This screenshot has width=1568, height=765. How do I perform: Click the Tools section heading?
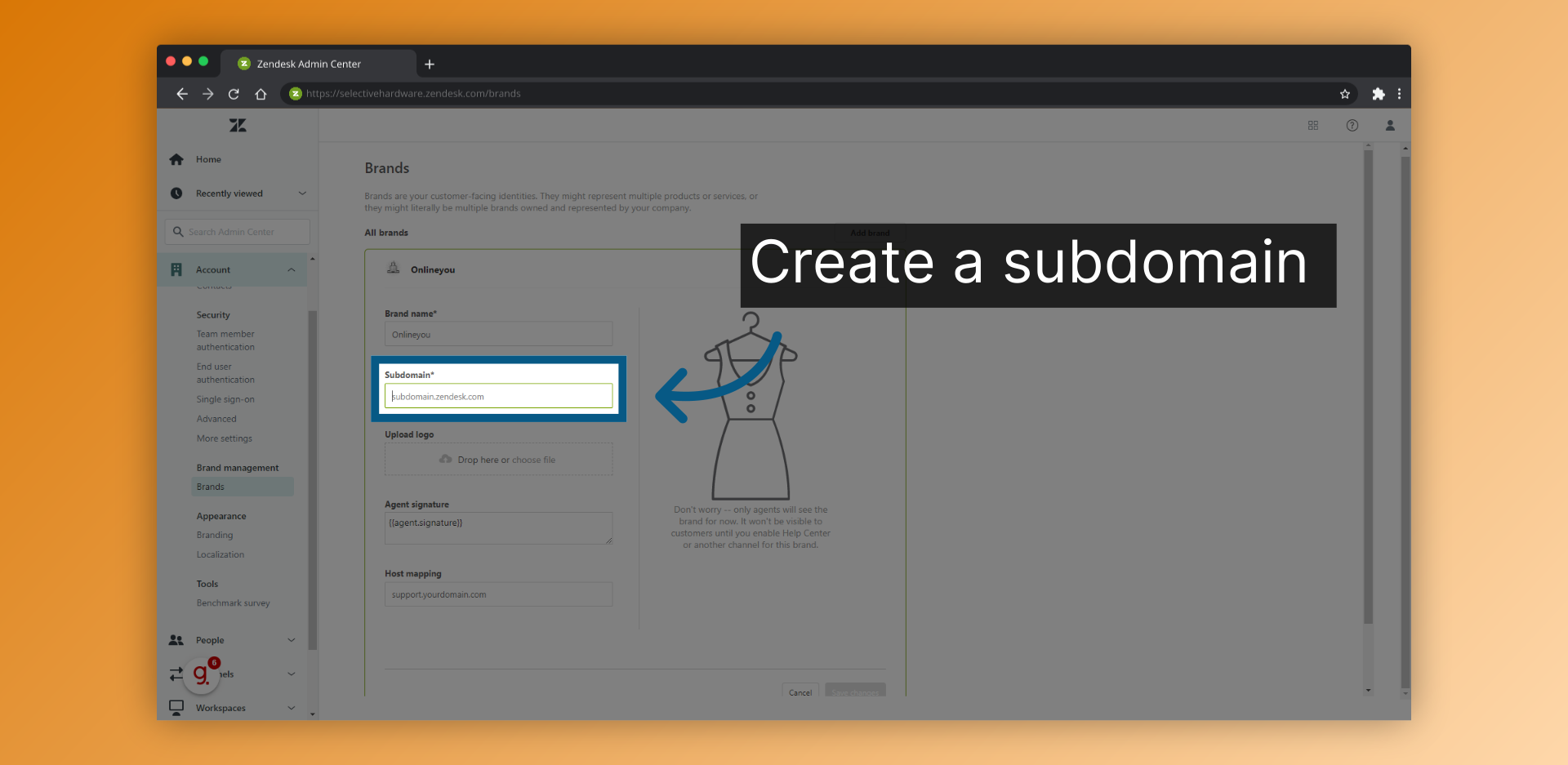(207, 584)
